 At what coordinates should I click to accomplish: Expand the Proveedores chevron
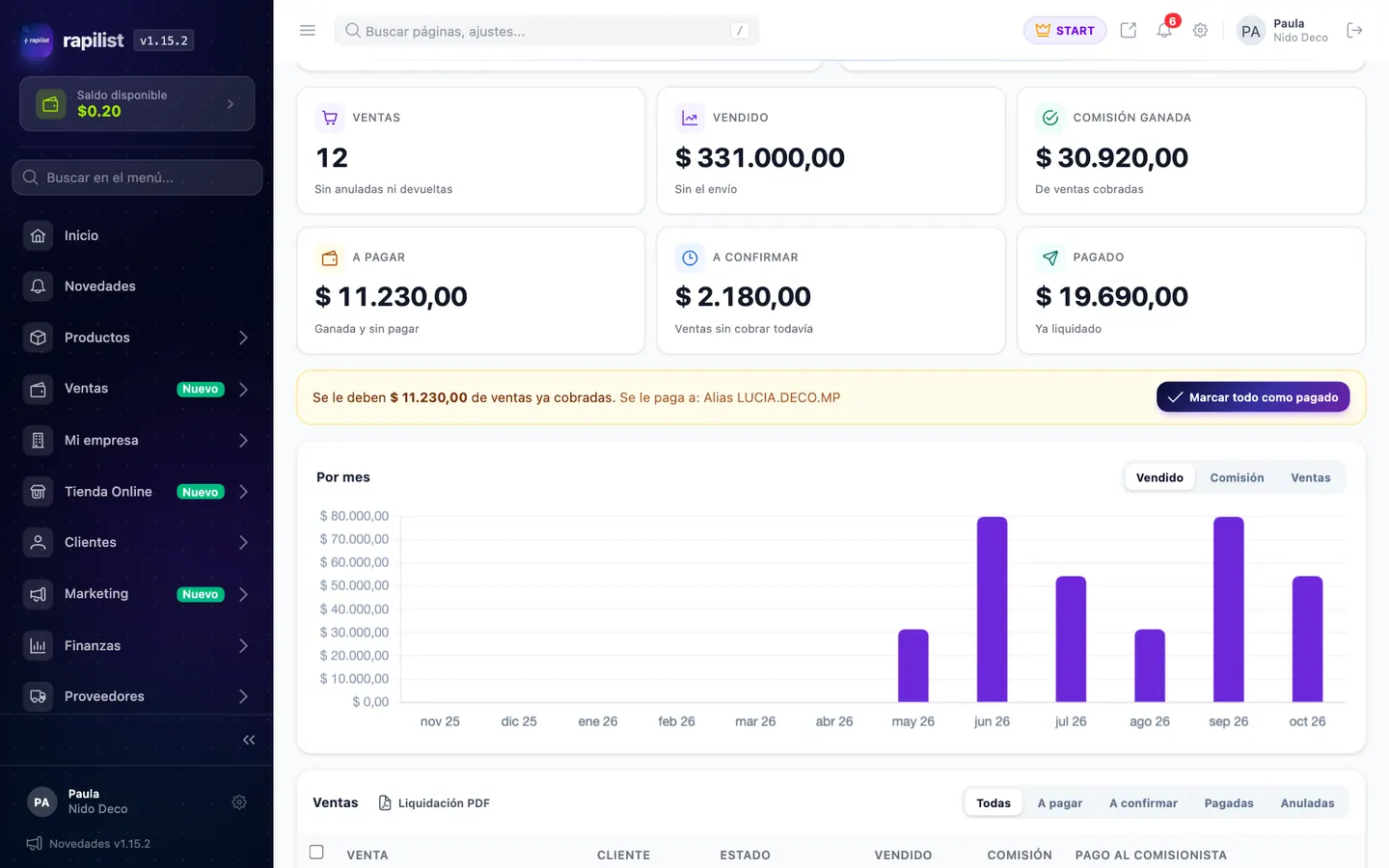pyautogui.click(x=243, y=696)
